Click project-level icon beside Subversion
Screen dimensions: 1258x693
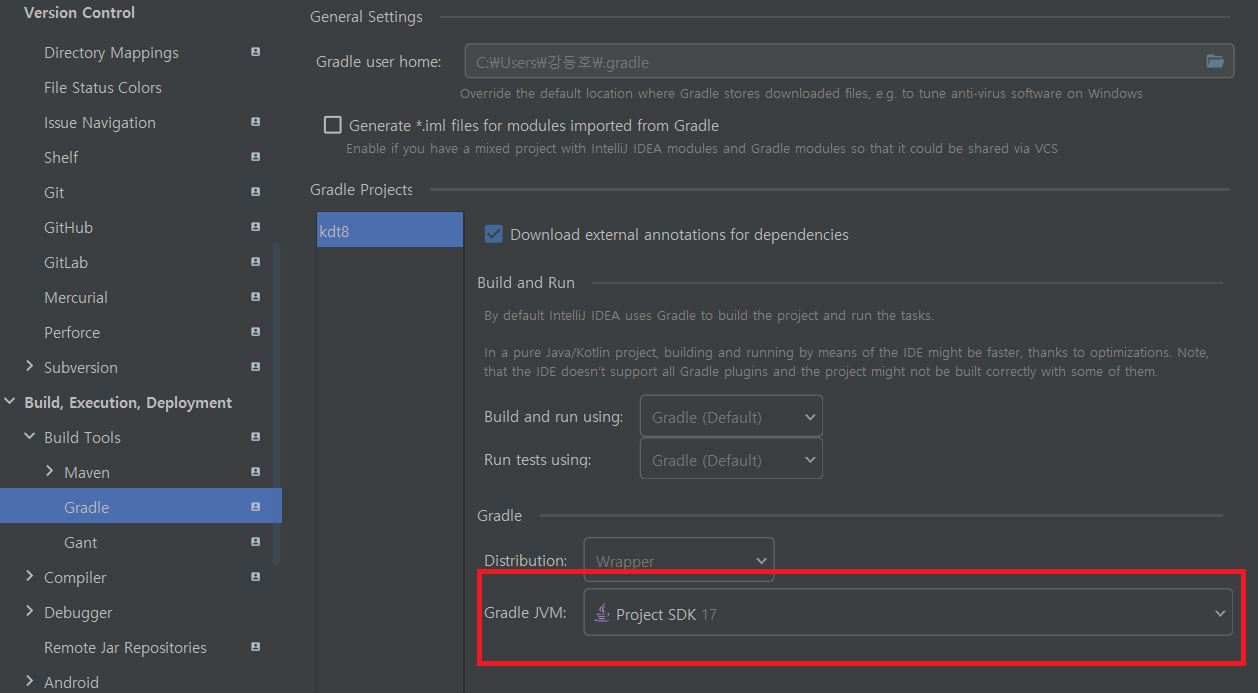tap(256, 367)
